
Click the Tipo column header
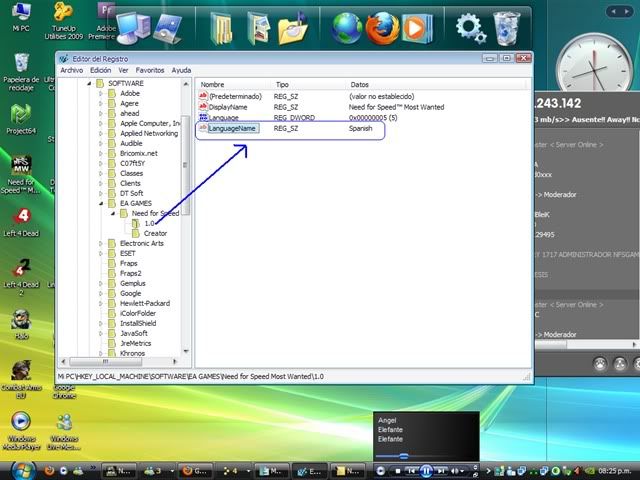click(282, 84)
